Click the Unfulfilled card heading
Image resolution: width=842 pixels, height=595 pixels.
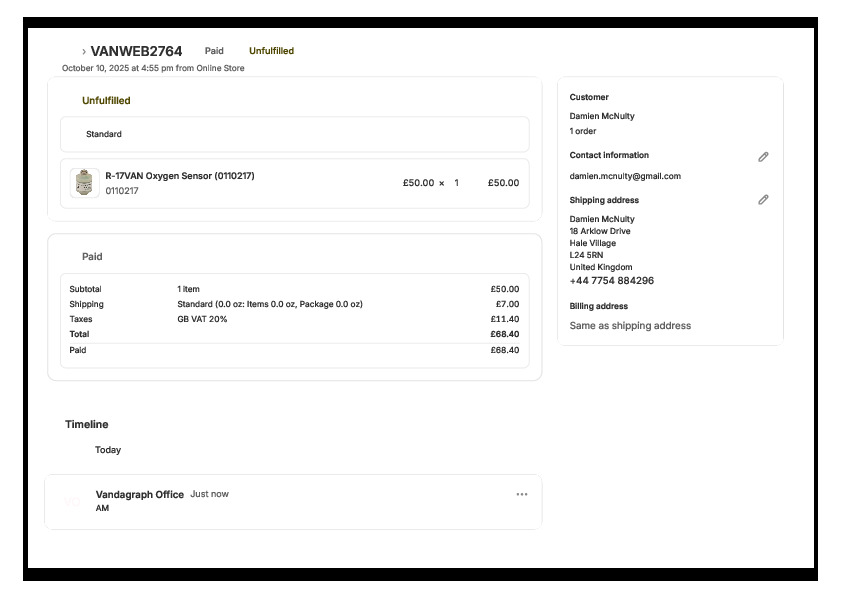(106, 101)
